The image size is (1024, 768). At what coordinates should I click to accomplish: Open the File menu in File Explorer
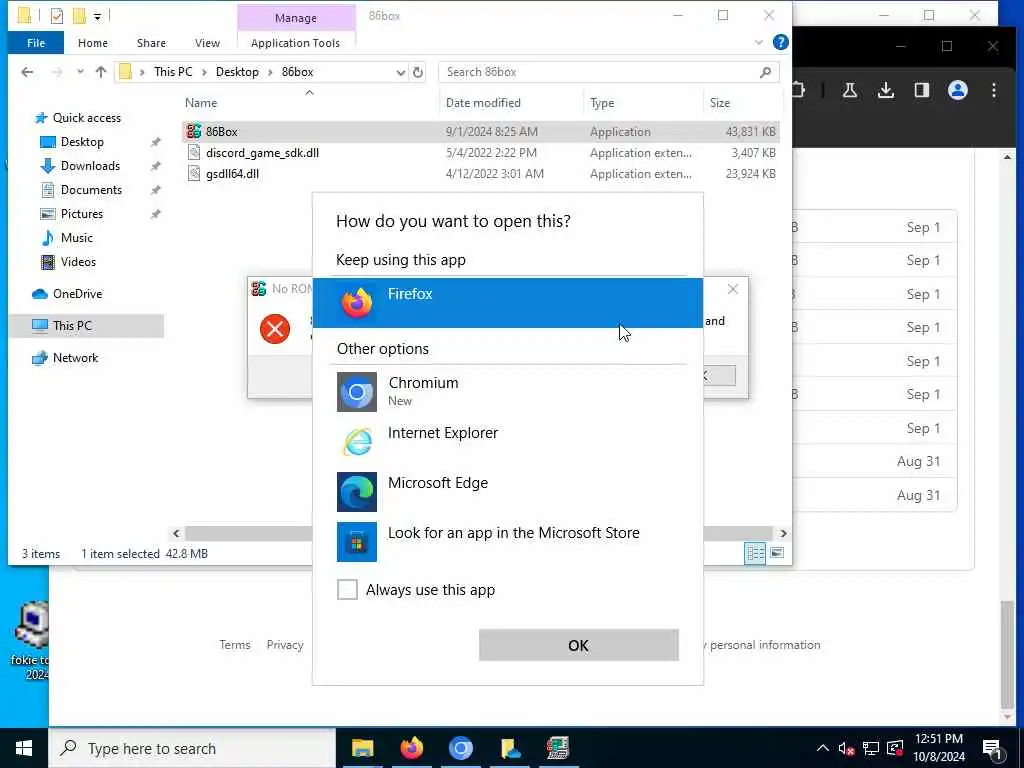36,43
